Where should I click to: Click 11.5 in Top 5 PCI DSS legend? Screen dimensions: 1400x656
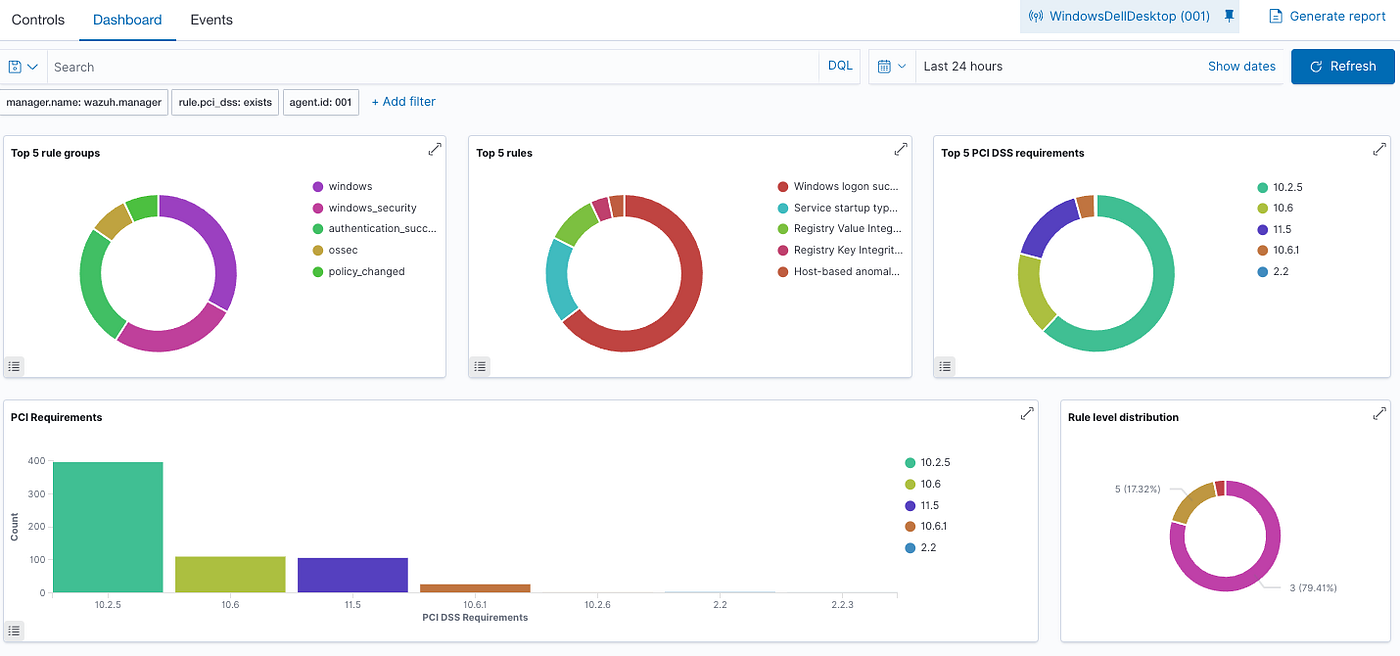(x=1273, y=229)
